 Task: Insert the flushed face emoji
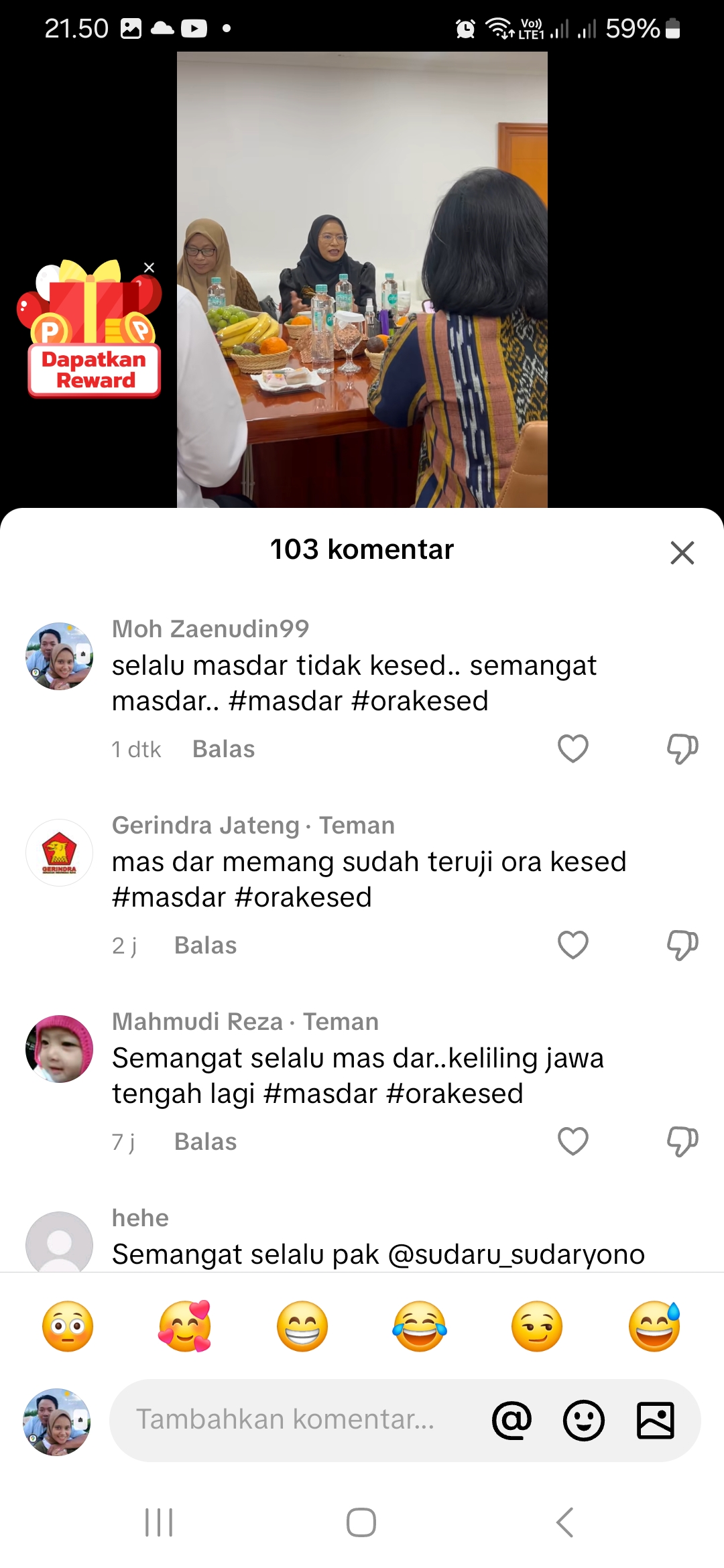68,1326
